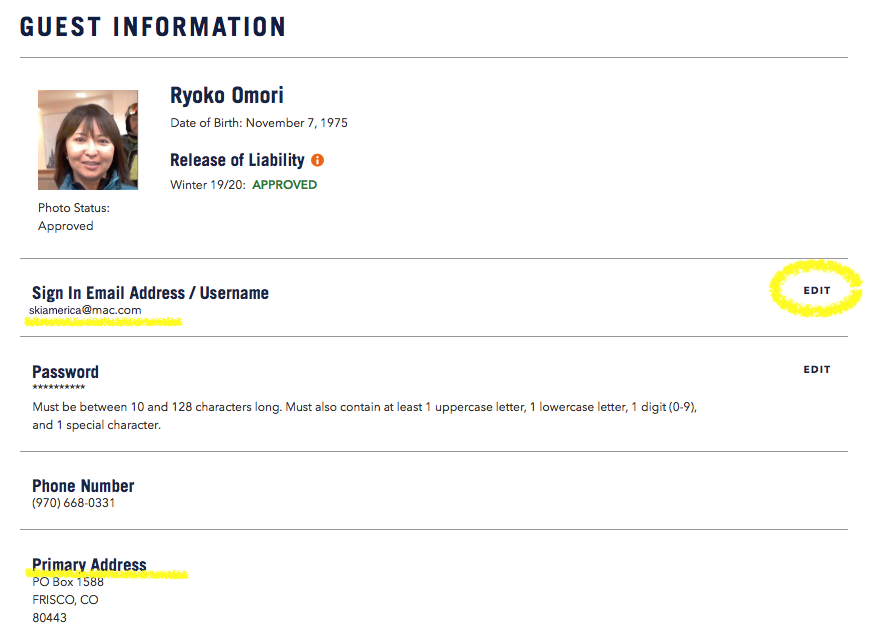The width and height of the screenshot is (873, 641).
Task: Click the Phone Number heading
Action: (x=83, y=486)
